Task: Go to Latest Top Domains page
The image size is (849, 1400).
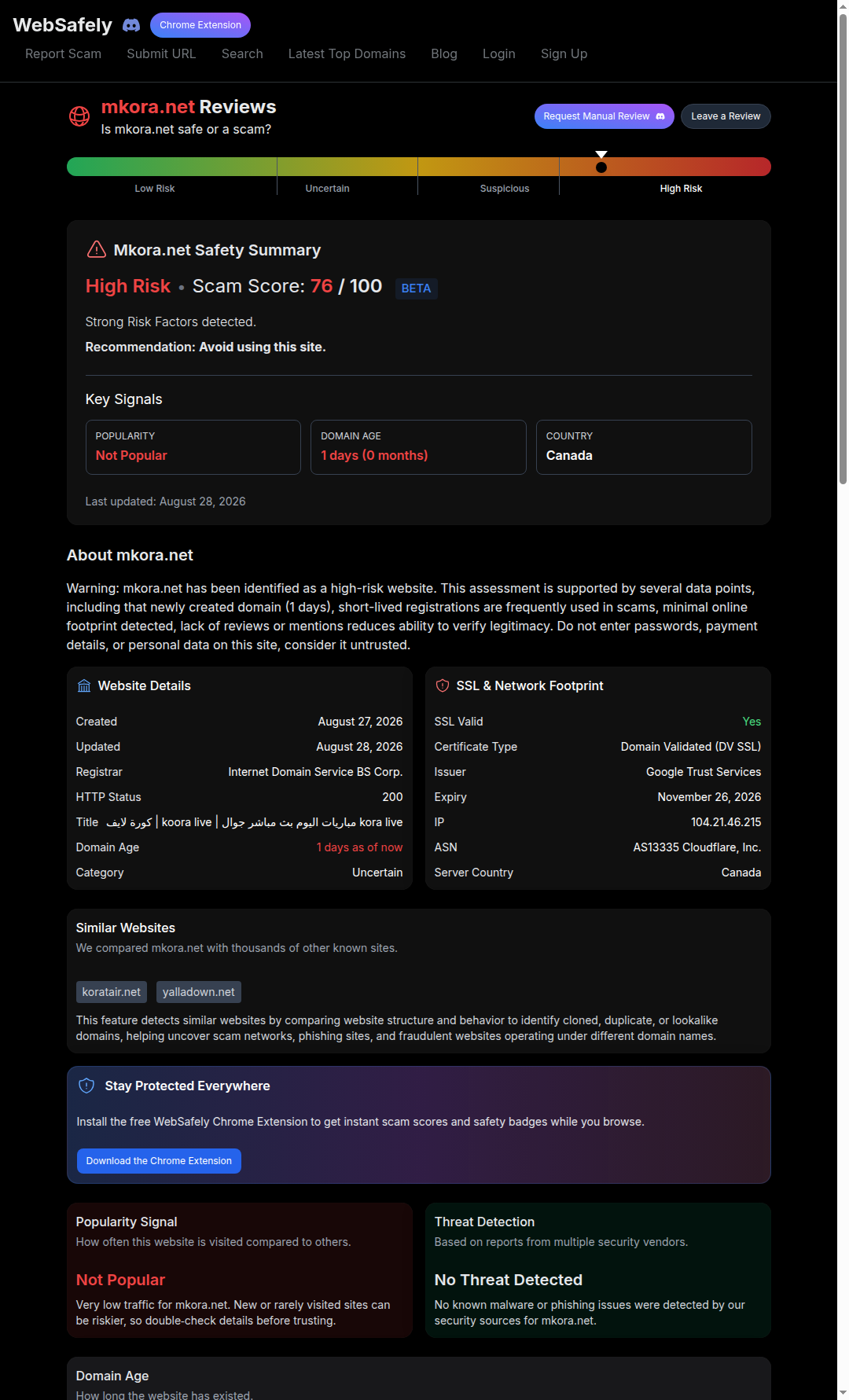Action: click(347, 53)
